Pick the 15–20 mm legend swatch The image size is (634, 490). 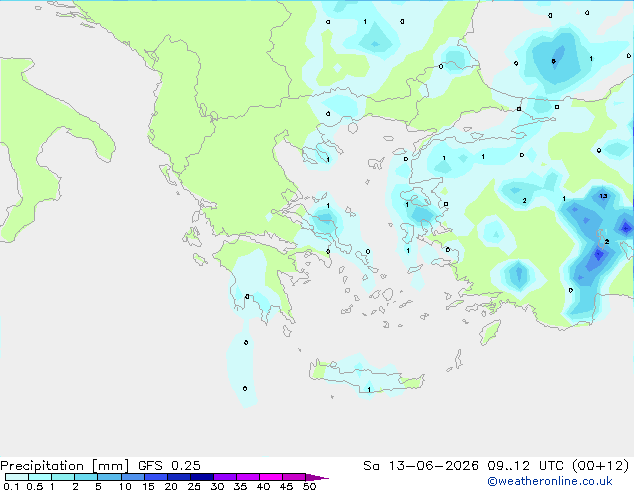coord(156,477)
